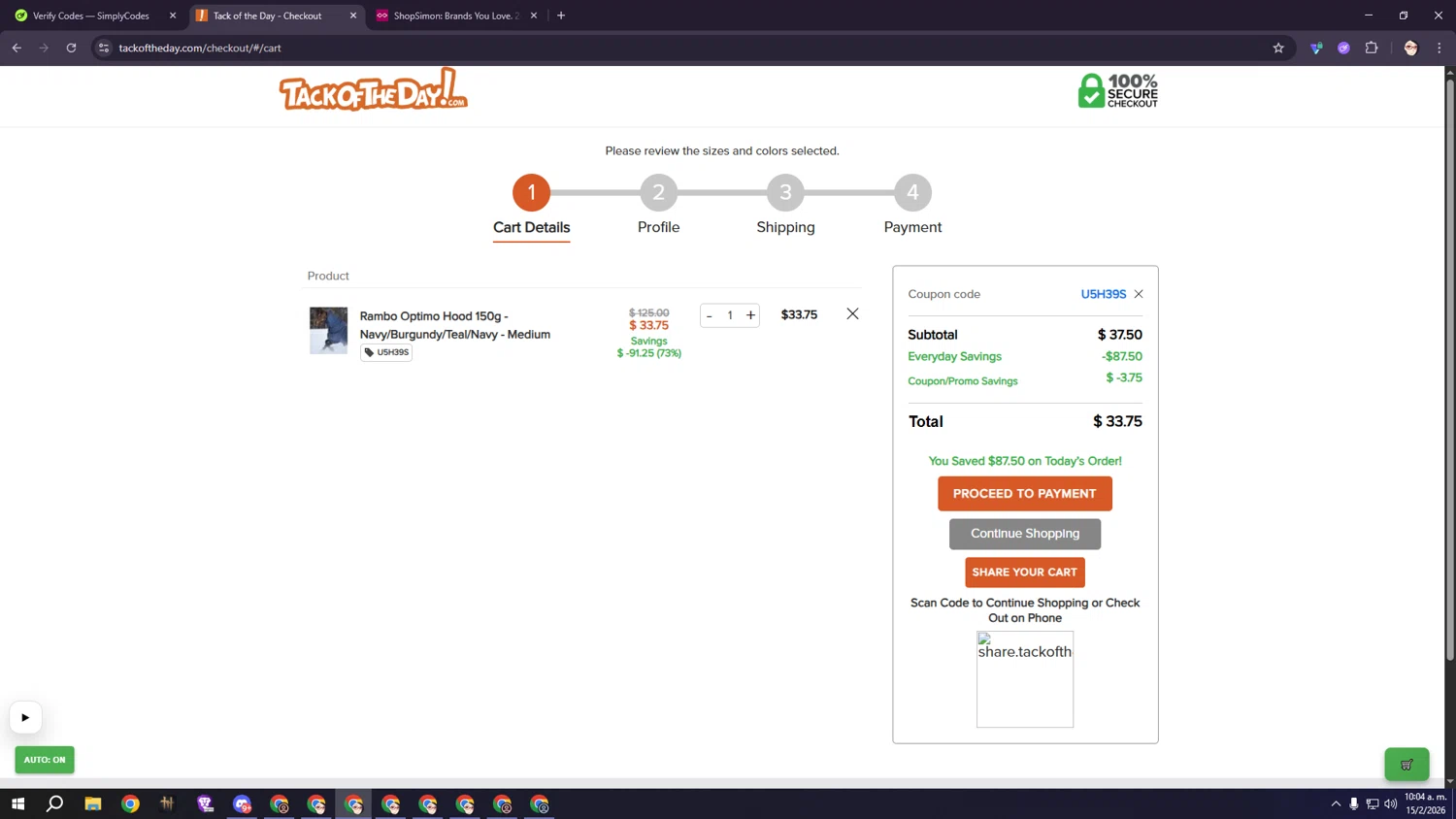
Task: Click the Rambo Optimo Hood product name
Action: (x=454, y=325)
